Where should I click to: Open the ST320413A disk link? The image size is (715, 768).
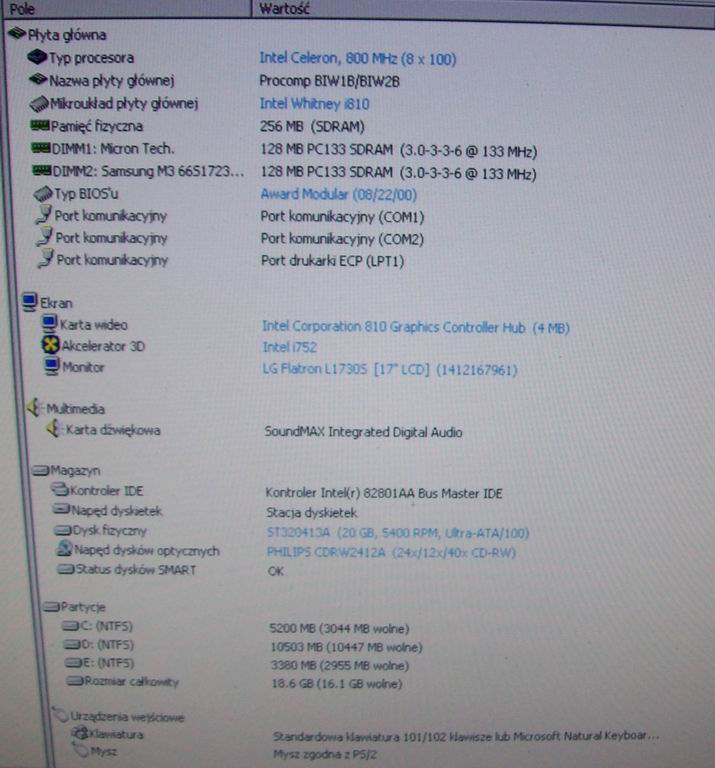coord(398,532)
